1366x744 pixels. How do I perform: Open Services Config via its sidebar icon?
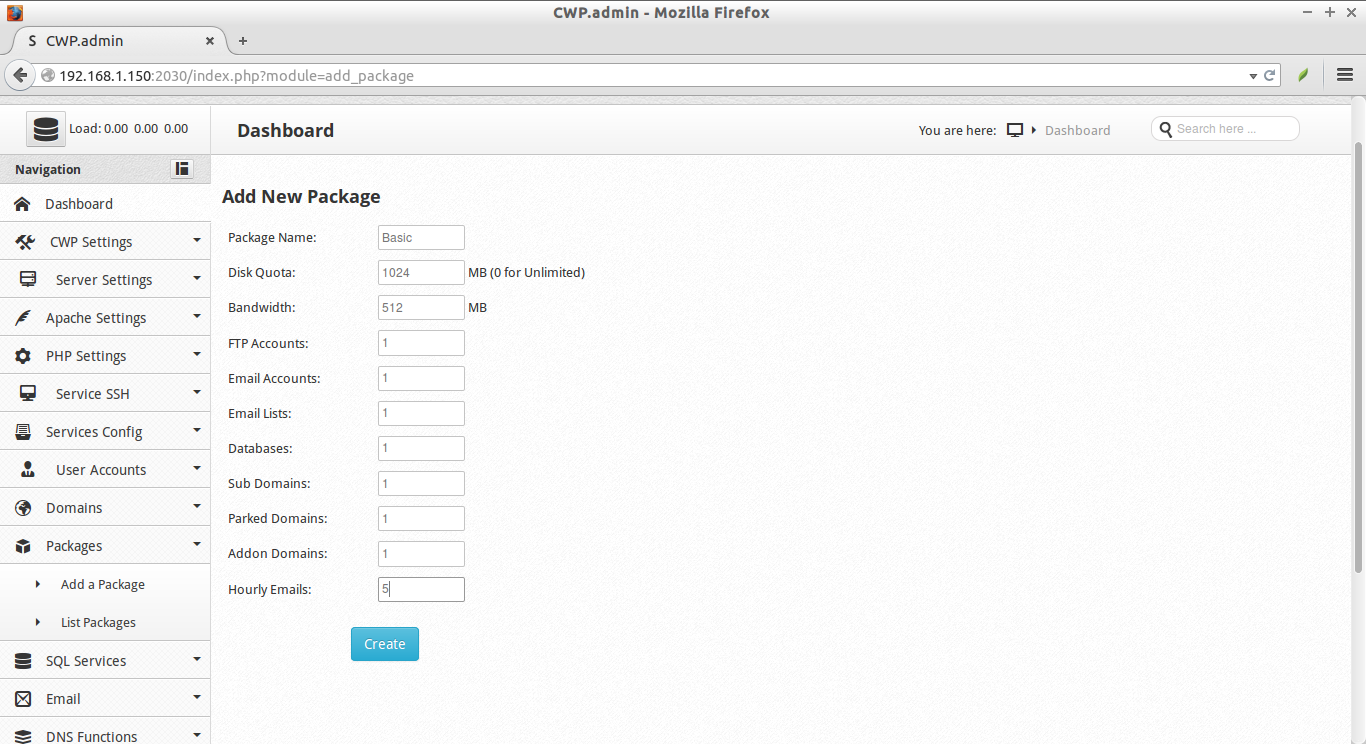[x=24, y=431]
